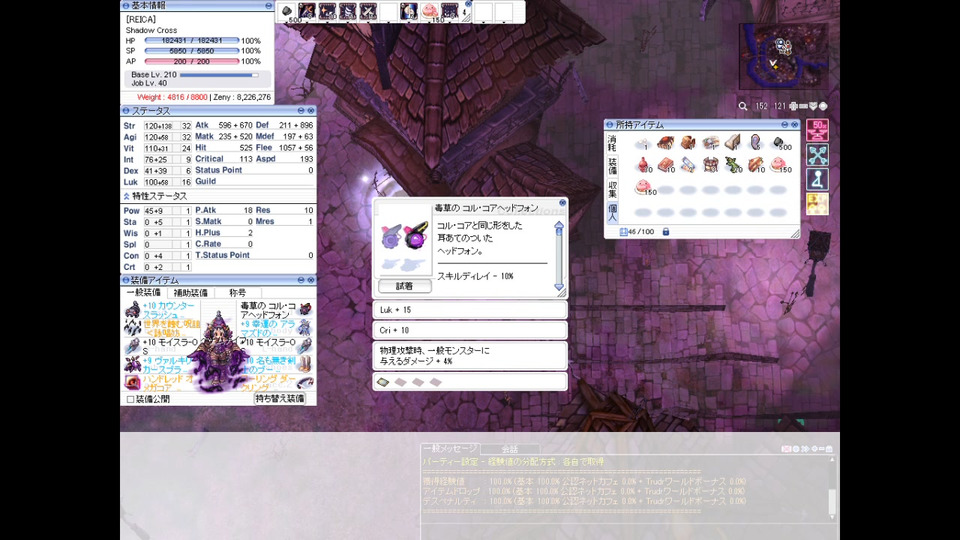Select the right-side Col Core headphone equipment icon

pyautogui.click(x=305, y=310)
